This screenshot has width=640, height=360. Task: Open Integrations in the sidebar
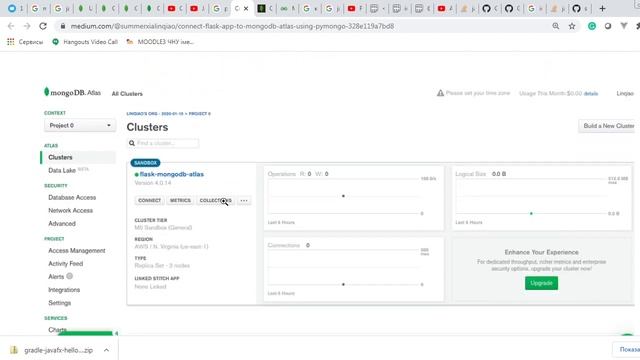pos(64,290)
